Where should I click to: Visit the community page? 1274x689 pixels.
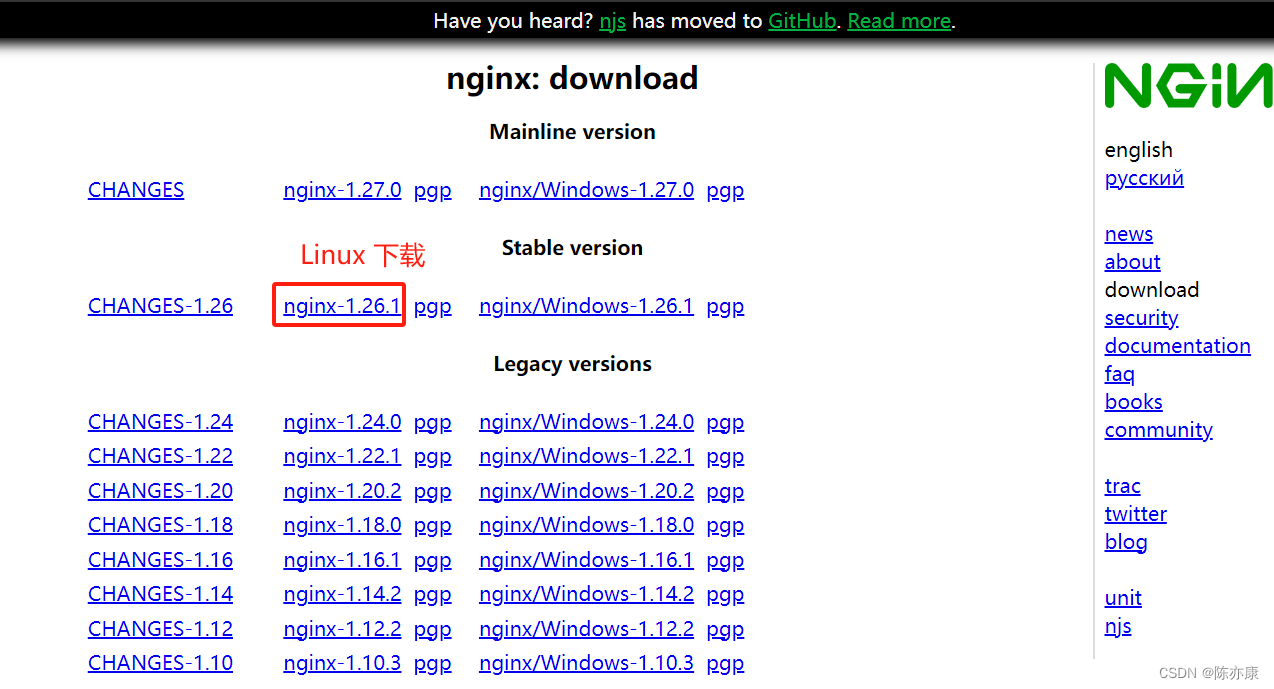(1159, 430)
